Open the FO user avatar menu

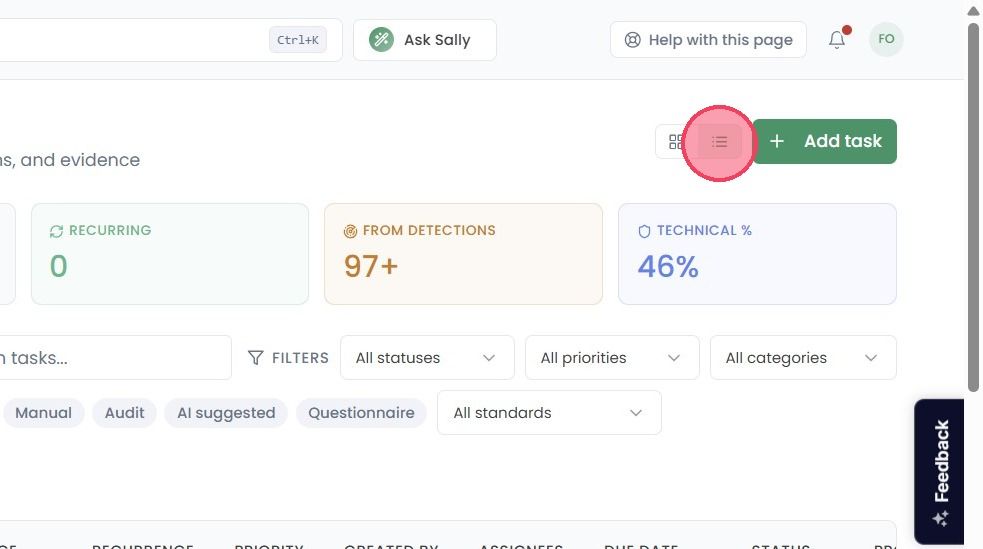(886, 39)
